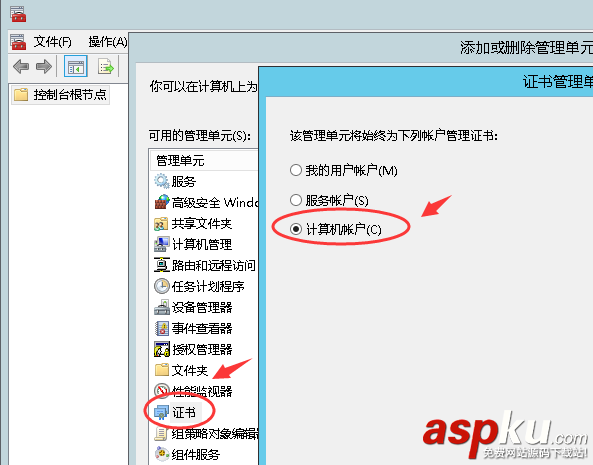This screenshot has height=465, width=593.
Task: Click the MMC console icon in title bar
Action: (18, 14)
